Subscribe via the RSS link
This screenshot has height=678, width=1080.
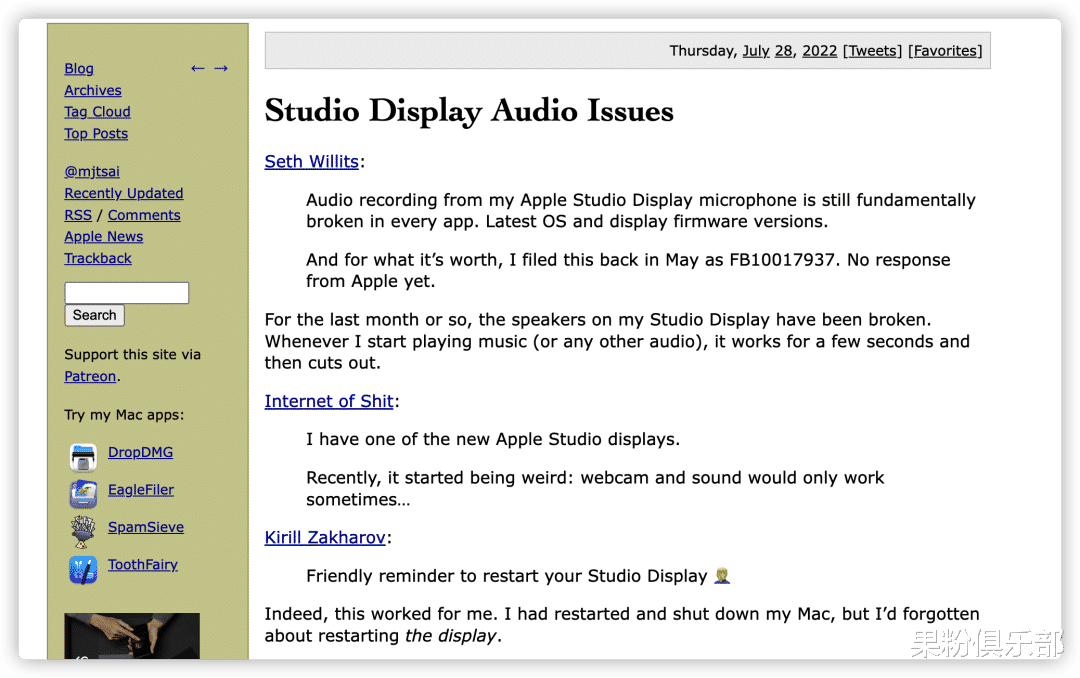(x=78, y=215)
